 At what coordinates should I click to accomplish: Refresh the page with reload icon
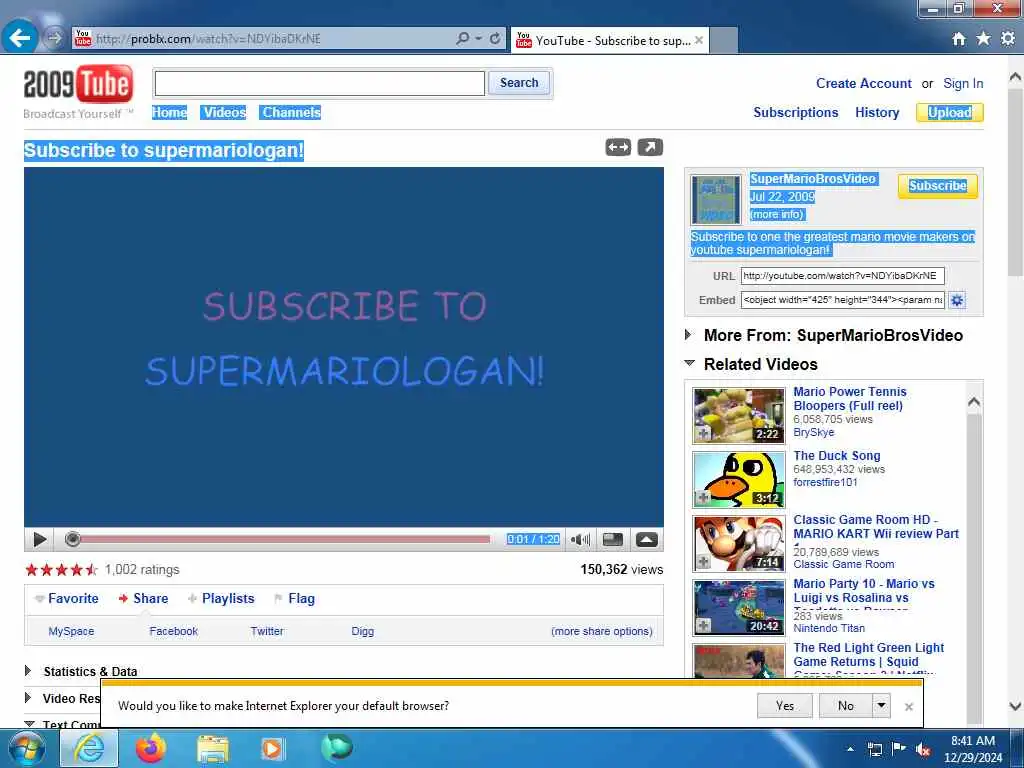coord(495,39)
